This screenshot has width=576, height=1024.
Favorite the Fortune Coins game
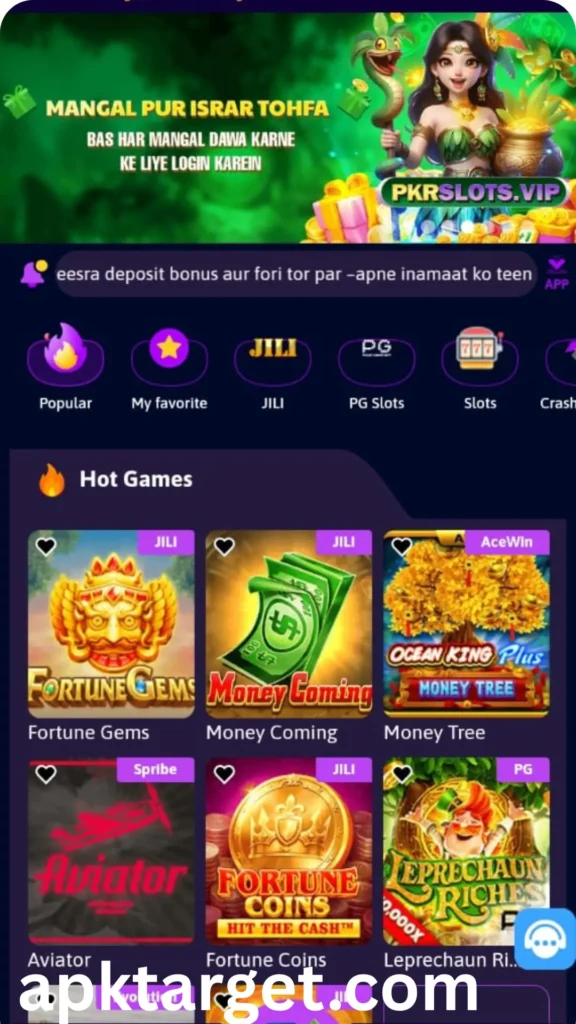224,774
